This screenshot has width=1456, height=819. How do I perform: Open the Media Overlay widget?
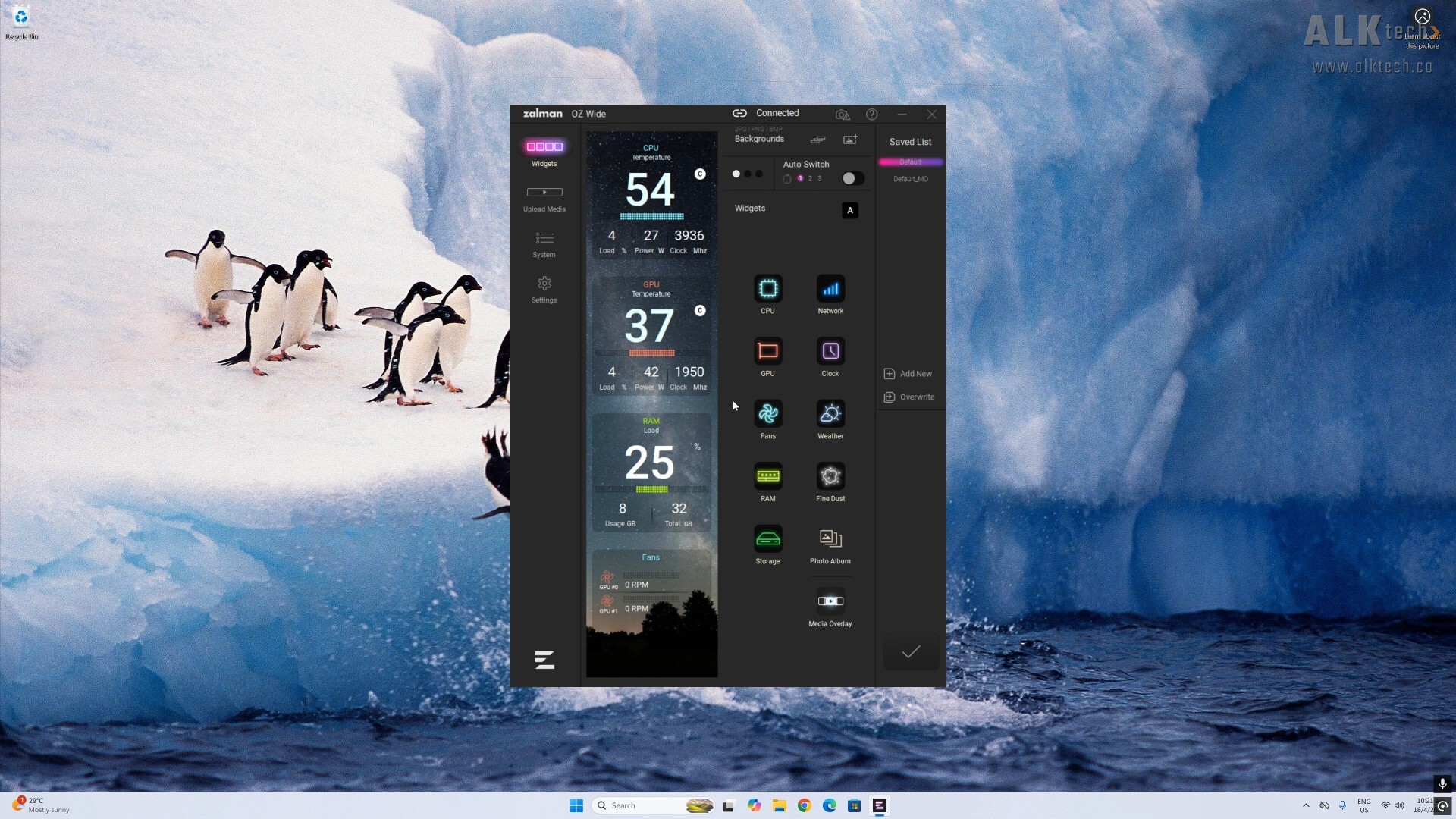(x=830, y=601)
